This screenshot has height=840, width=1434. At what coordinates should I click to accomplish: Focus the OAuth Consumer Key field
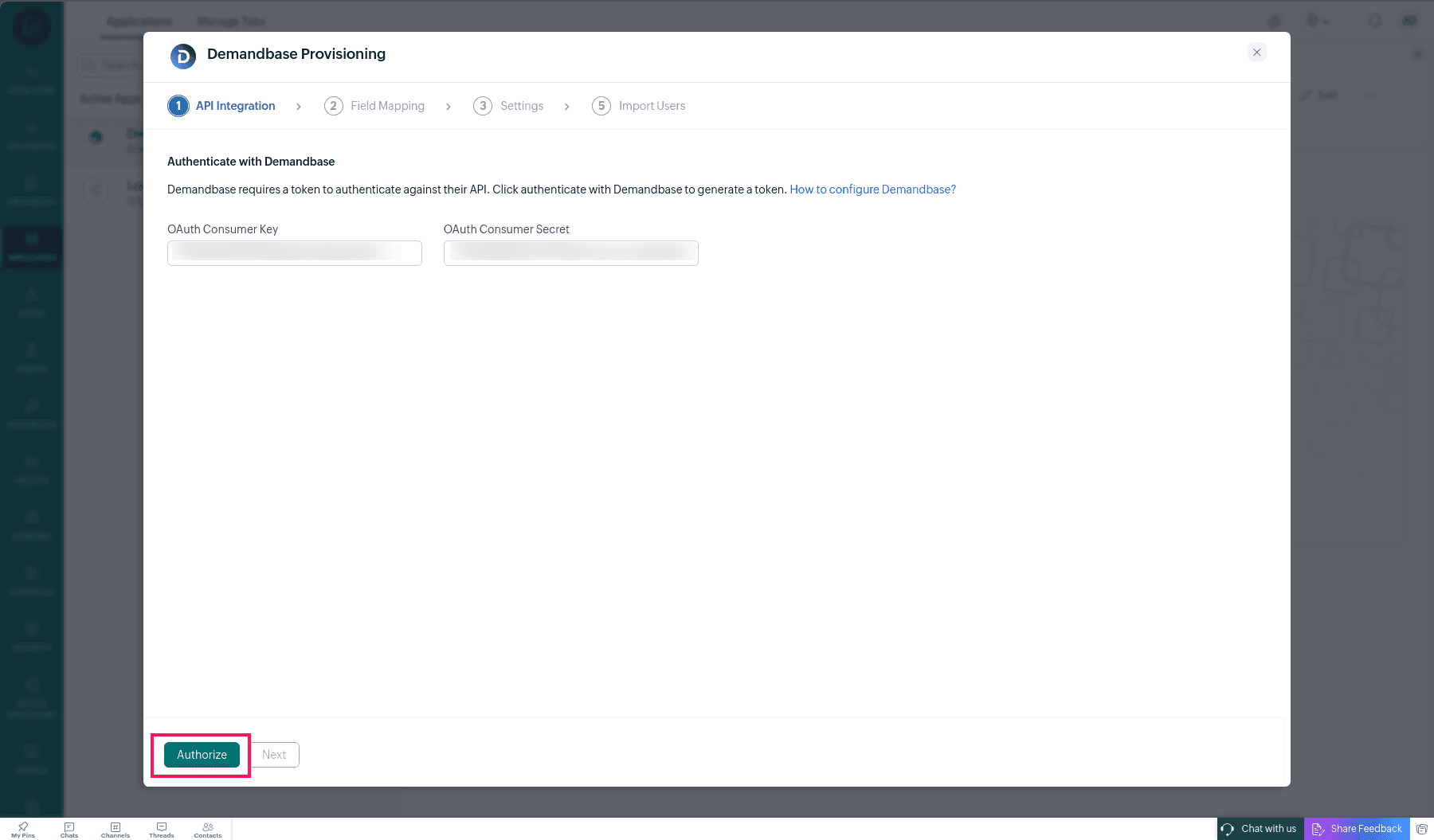pos(295,253)
